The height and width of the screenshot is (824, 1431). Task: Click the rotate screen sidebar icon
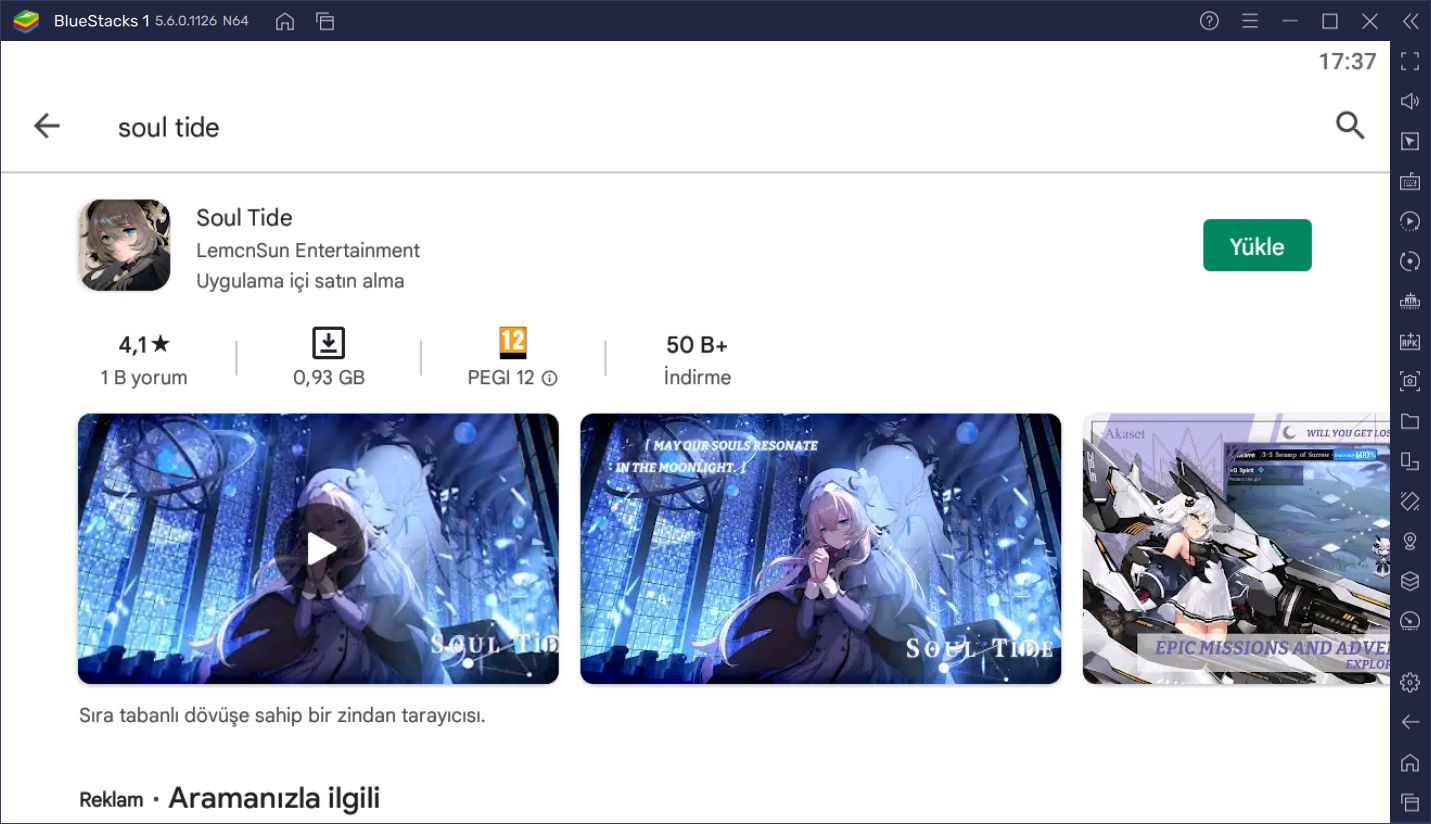point(1410,500)
